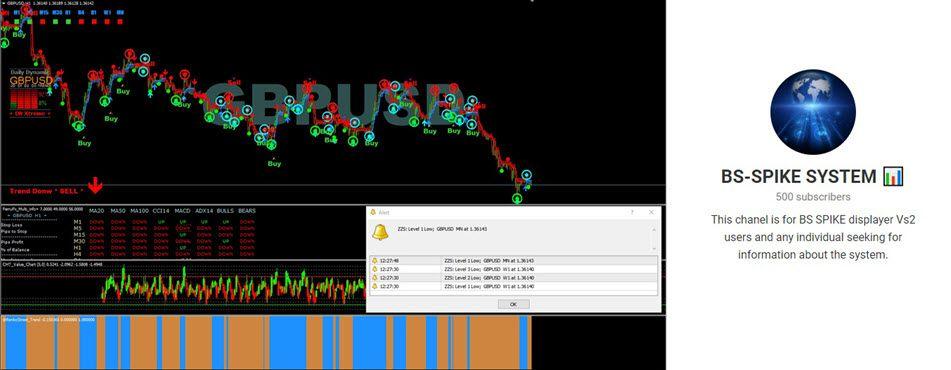The image size is (951, 370).
Task: Select the 12:27:48 alert row
Action: (514, 260)
